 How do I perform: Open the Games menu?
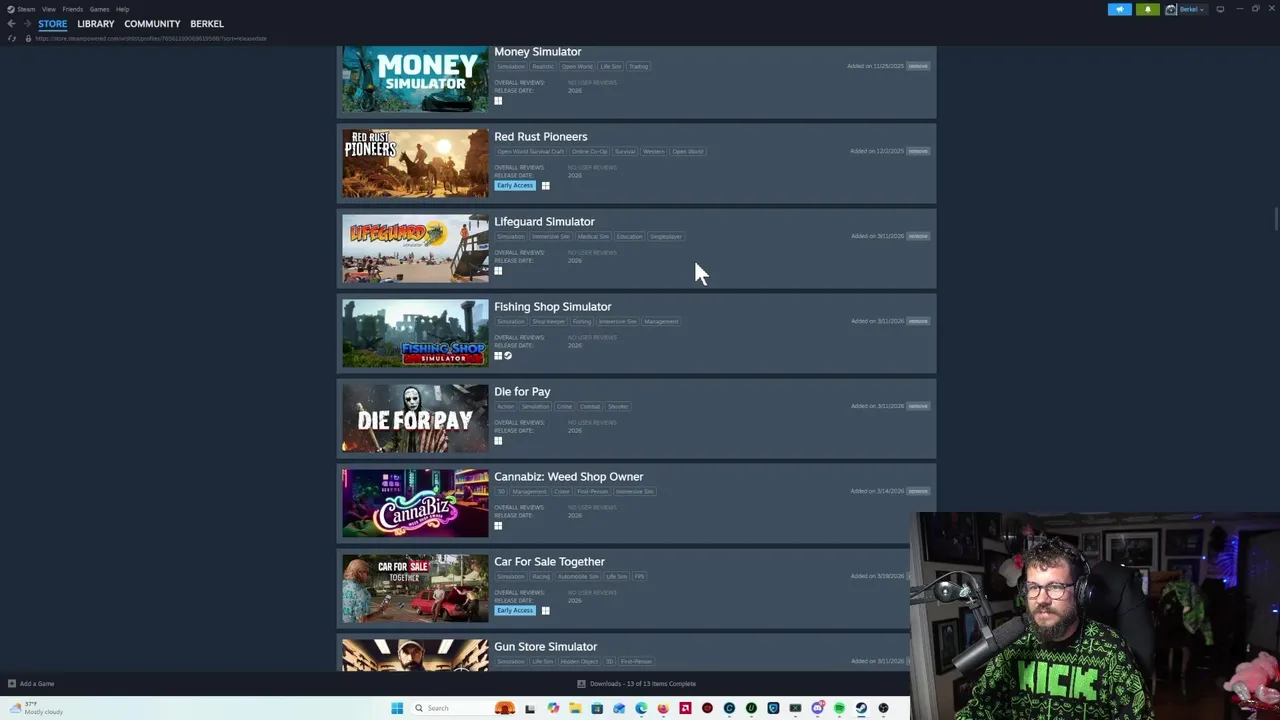coord(99,9)
